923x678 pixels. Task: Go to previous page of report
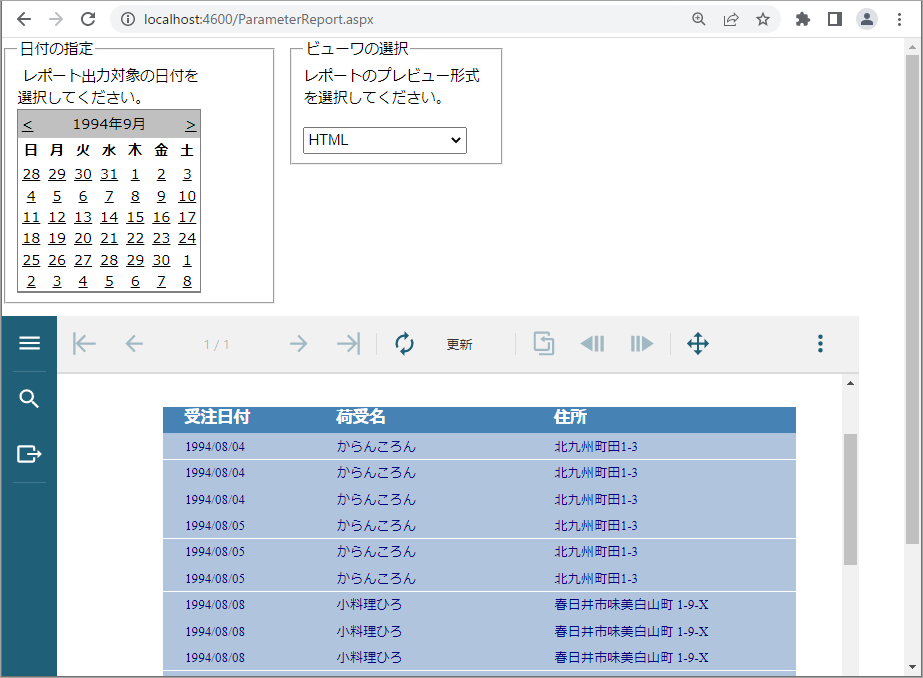[x=134, y=344]
